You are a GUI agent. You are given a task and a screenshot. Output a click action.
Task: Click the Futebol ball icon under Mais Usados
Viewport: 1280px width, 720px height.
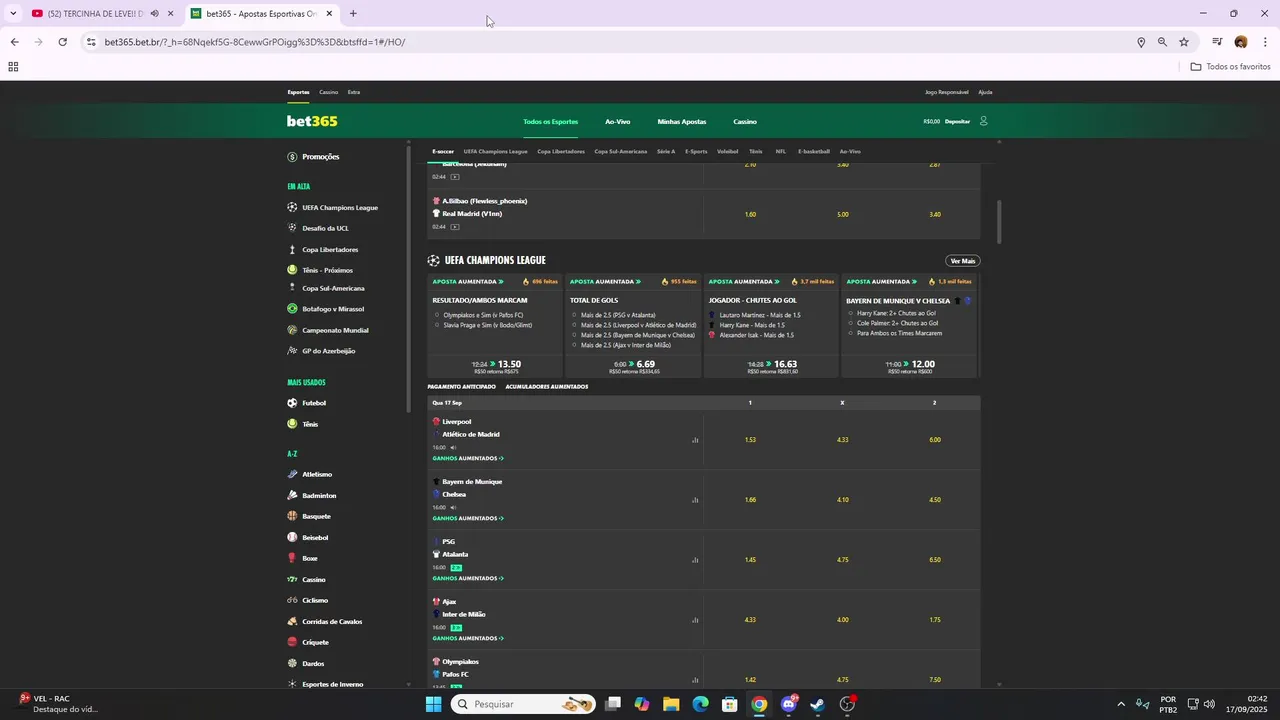[x=292, y=403]
